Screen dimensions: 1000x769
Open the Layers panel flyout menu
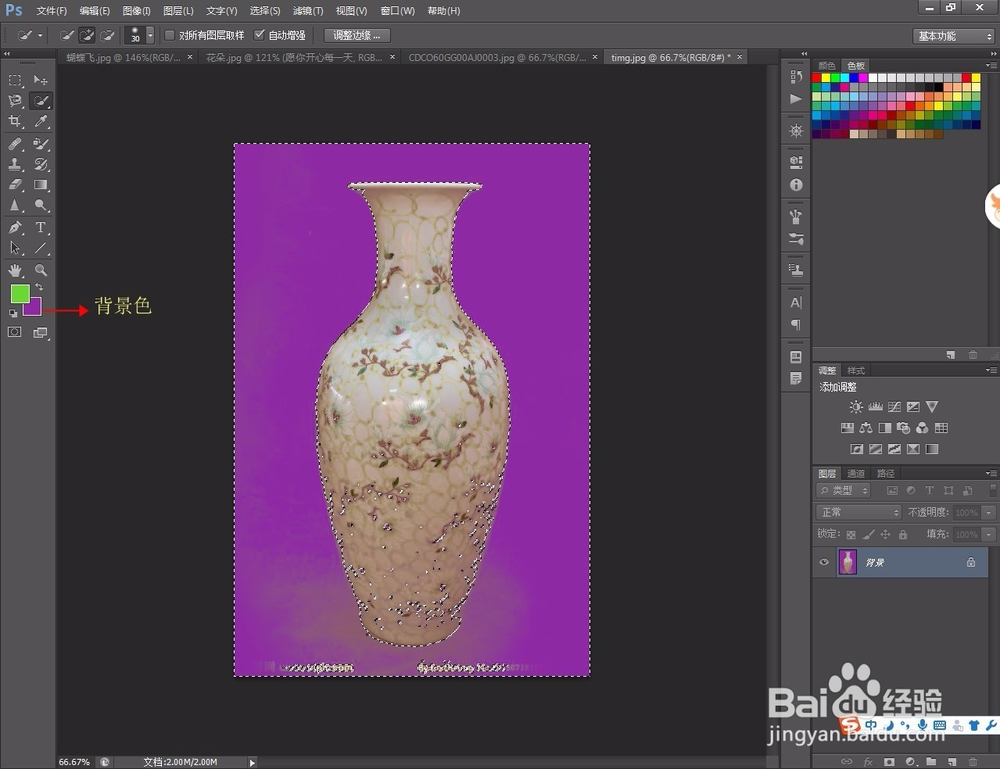(990, 473)
